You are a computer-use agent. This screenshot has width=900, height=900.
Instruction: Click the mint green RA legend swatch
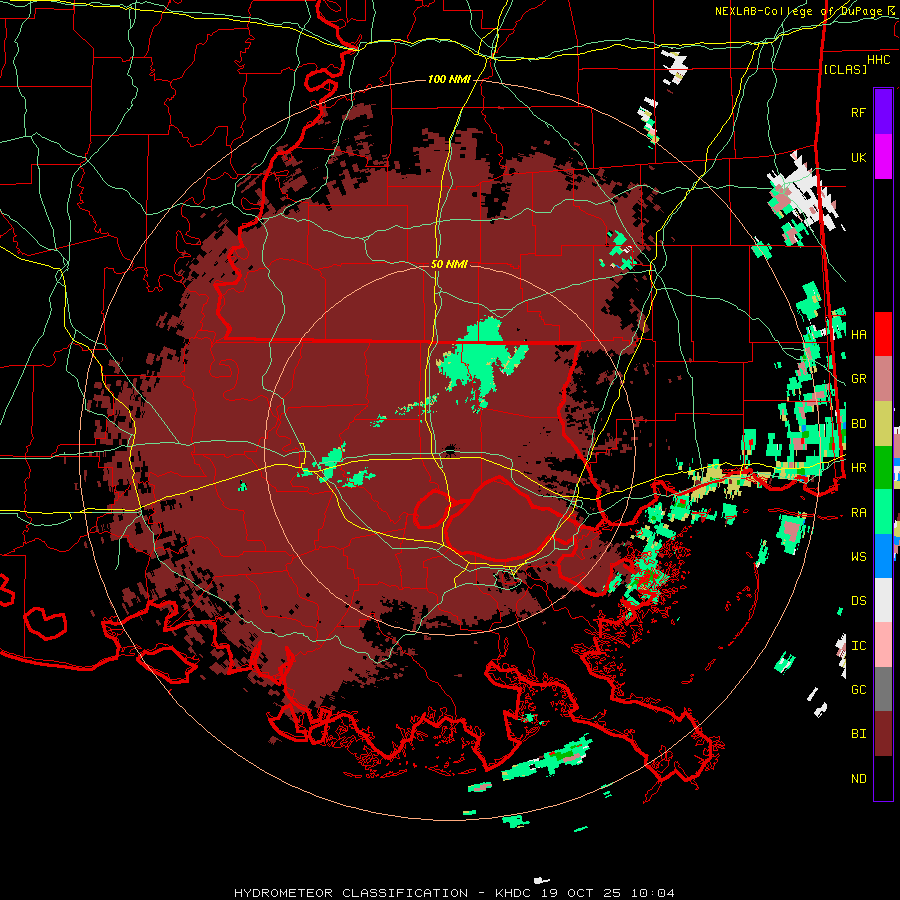[x=883, y=512]
